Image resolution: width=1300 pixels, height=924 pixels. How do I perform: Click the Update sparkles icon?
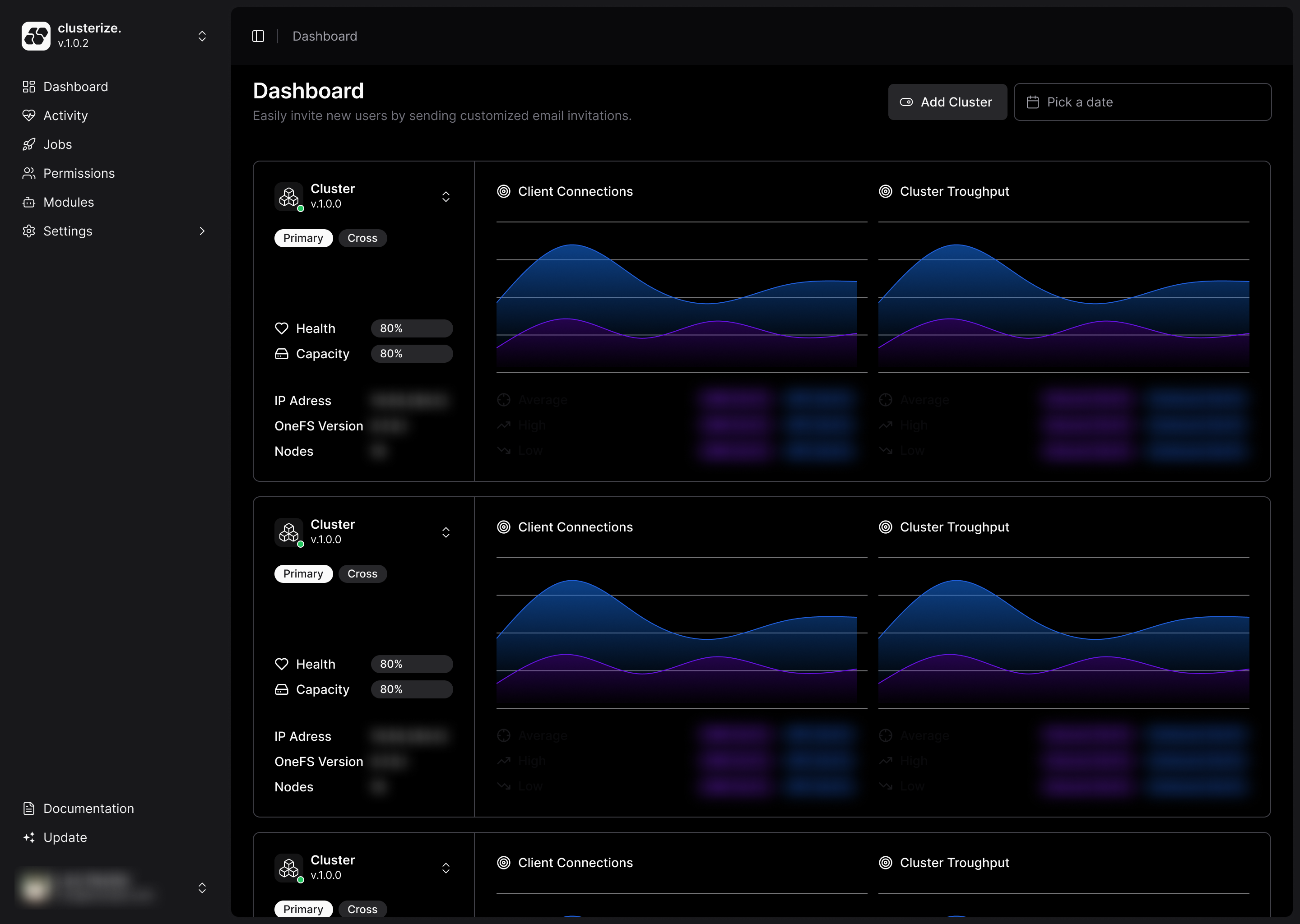29,837
